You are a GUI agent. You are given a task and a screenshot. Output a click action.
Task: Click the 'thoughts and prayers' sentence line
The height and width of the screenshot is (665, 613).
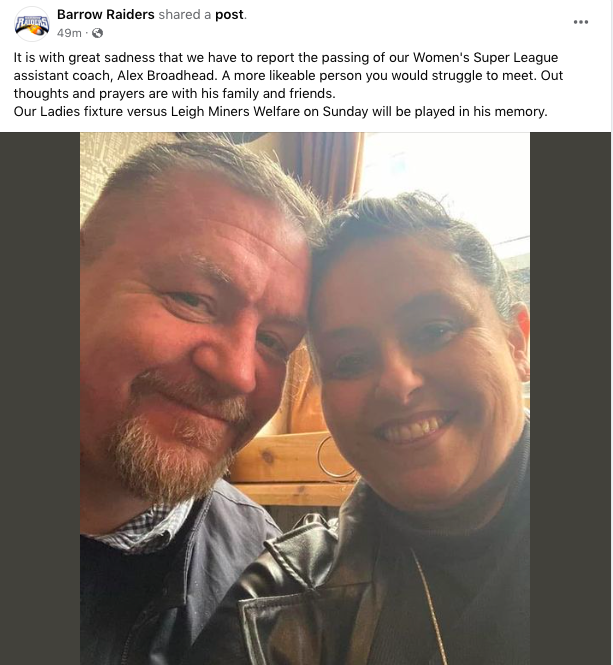point(174,93)
